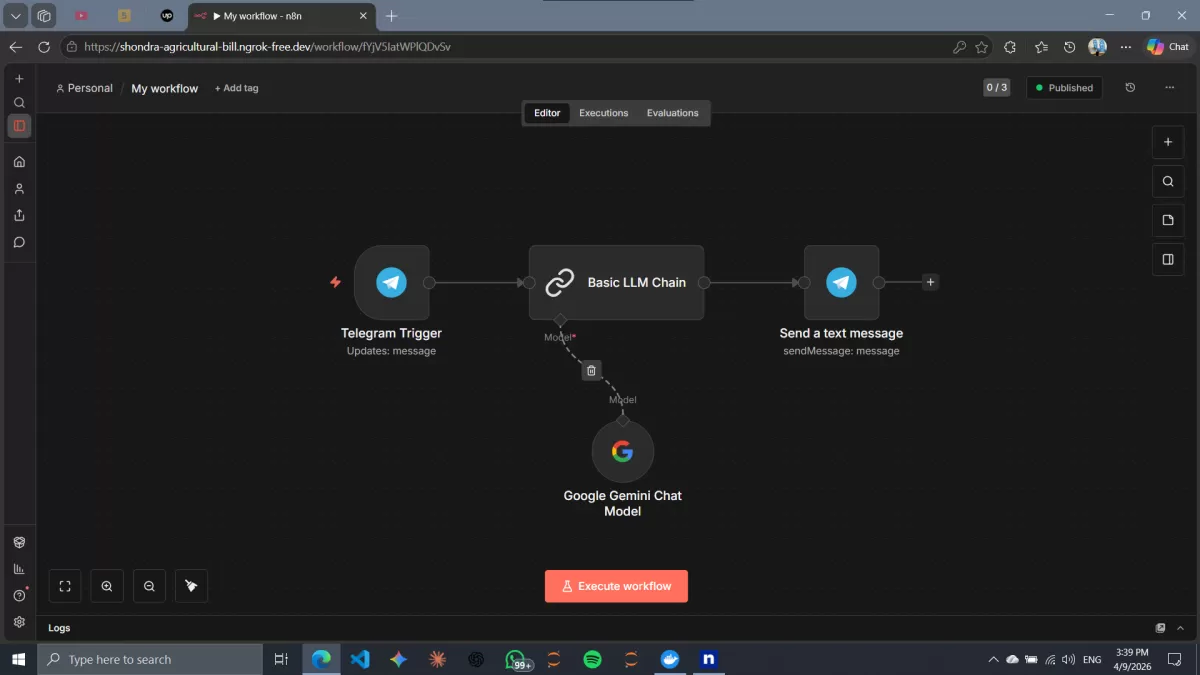Click the fit-to-view icon
This screenshot has width=1200, height=675.
pyautogui.click(x=65, y=586)
